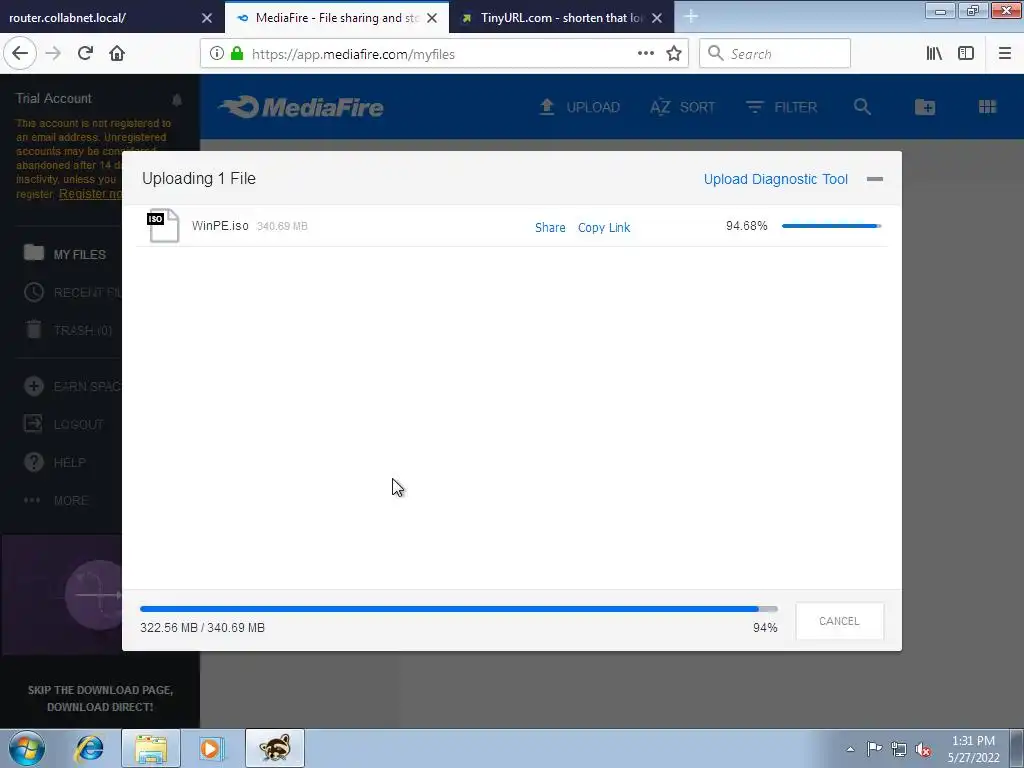Image resolution: width=1024 pixels, height=768 pixels.
Task: Click the green secure padlock icon
Action: point(237,54)
